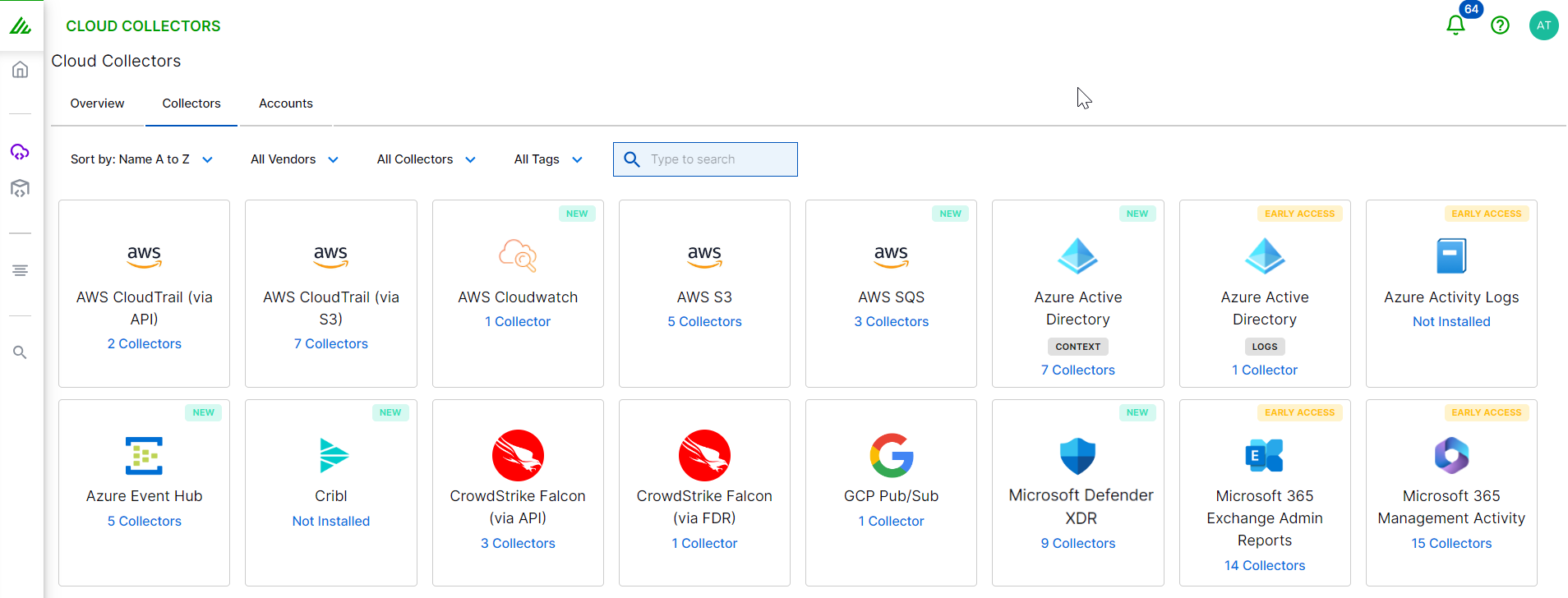Click the sidebar search magnifier icon
This screenshot has width=1568, height=598.
(21, 352)
